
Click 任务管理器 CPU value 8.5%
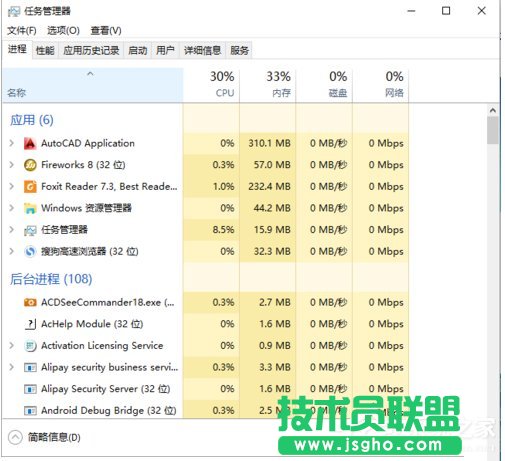(223, 230)
